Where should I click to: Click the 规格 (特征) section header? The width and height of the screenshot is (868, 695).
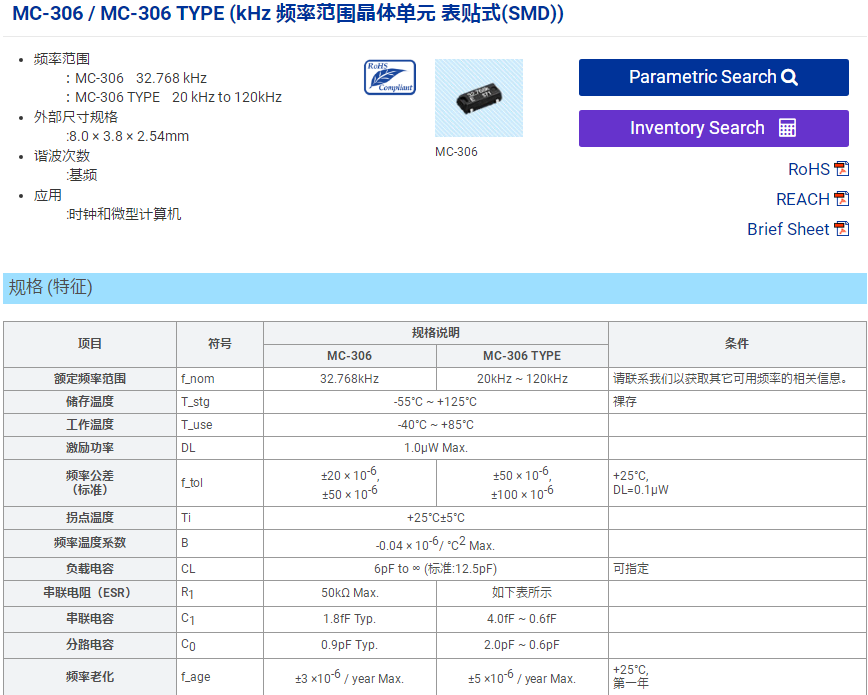[51, 288]
